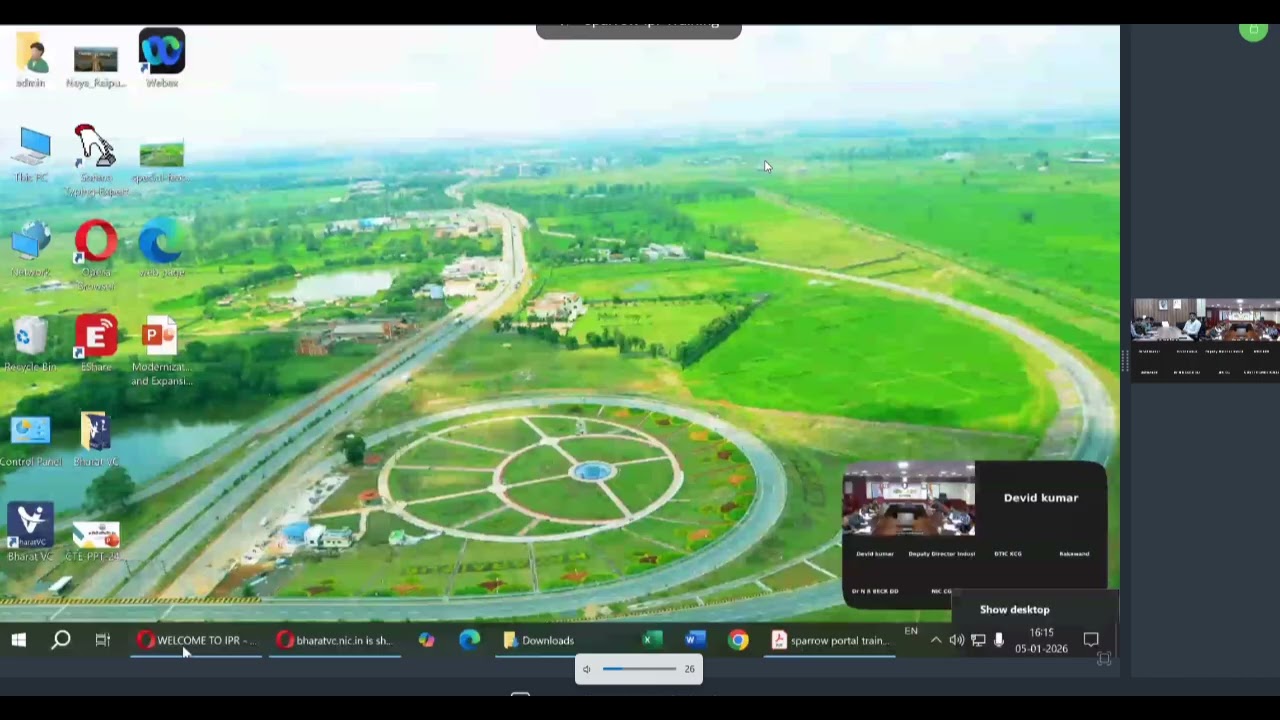Launch the Soni typing tutor shortcut
The image size is (1280, 720).
[x=96, y=160]
